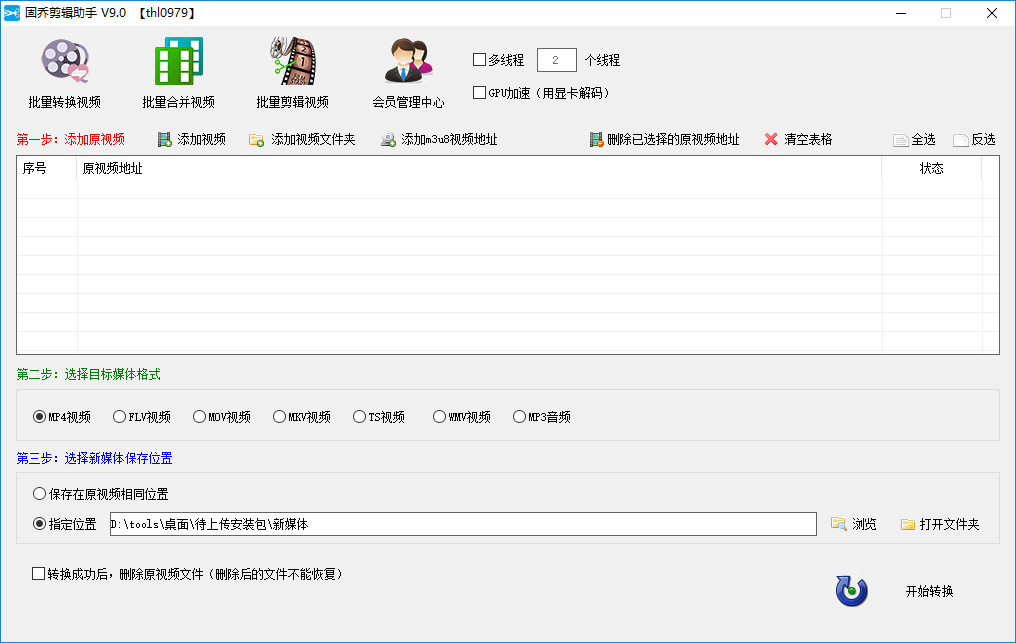Click the 添加视频文件夹 folder icon
This screenshot has height=643, width=1016.
point(257,139)
